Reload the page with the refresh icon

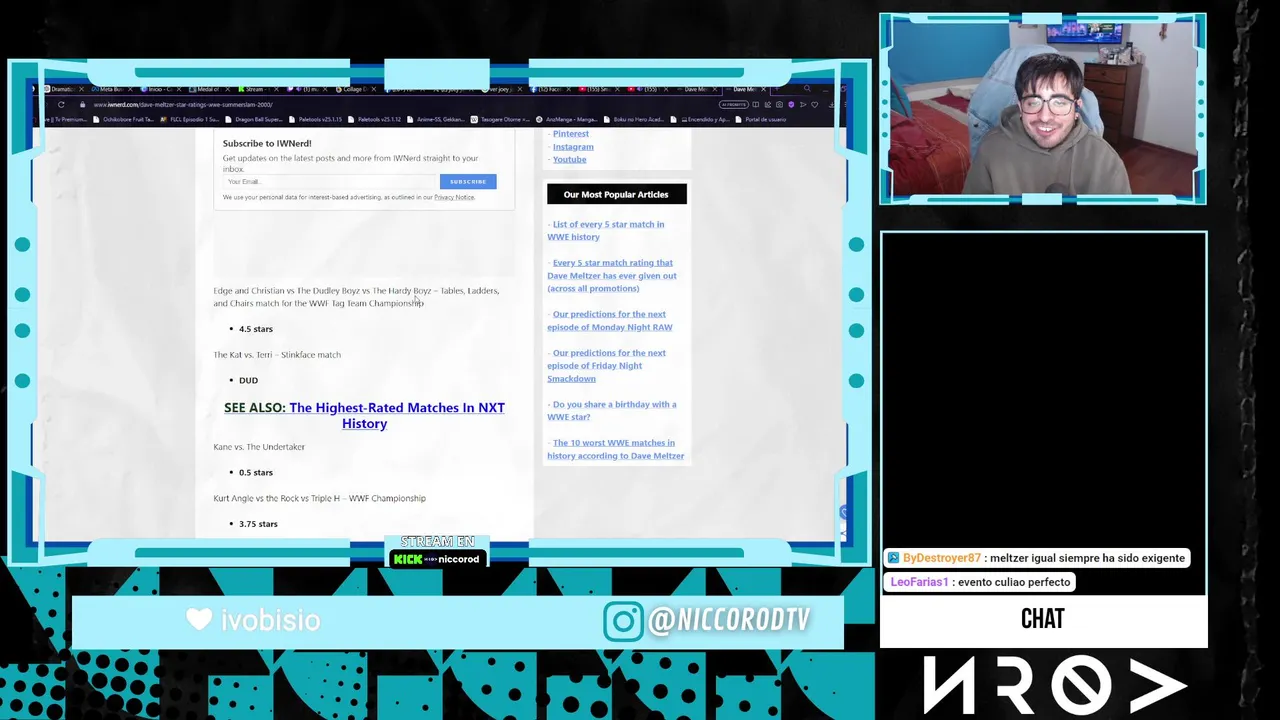61,104
